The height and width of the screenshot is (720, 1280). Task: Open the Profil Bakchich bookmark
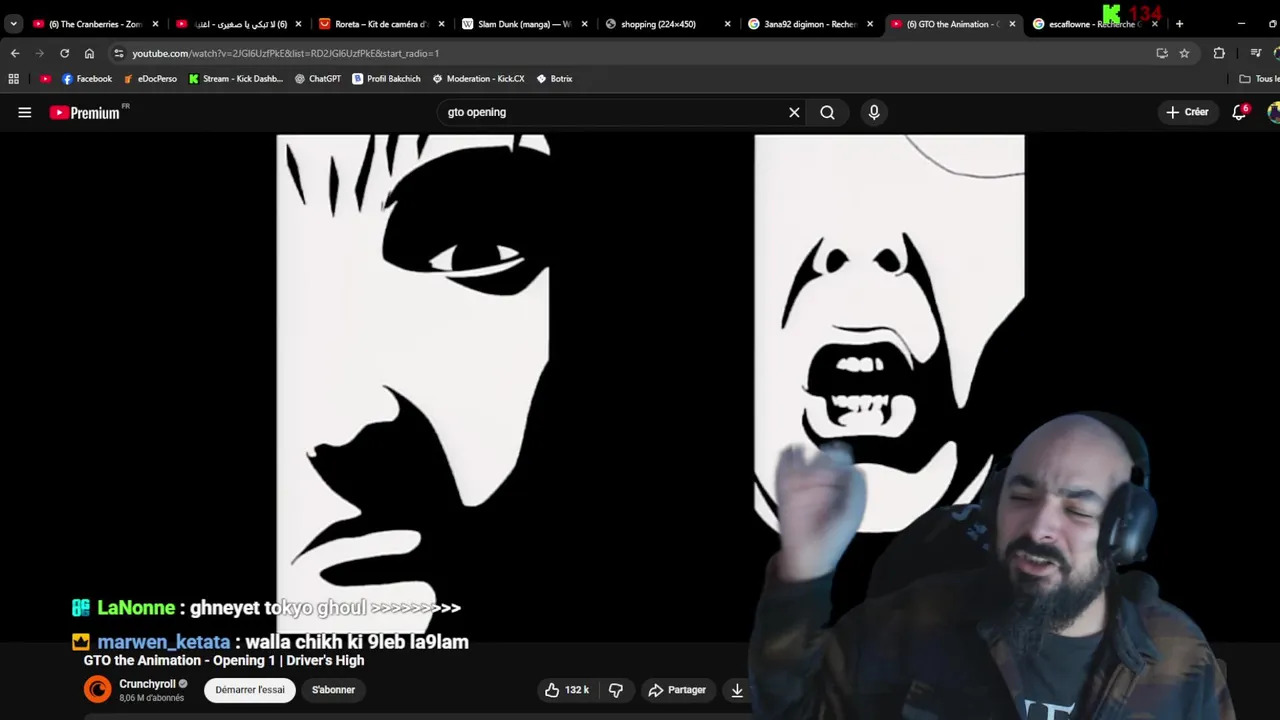(x=387, y=79)
